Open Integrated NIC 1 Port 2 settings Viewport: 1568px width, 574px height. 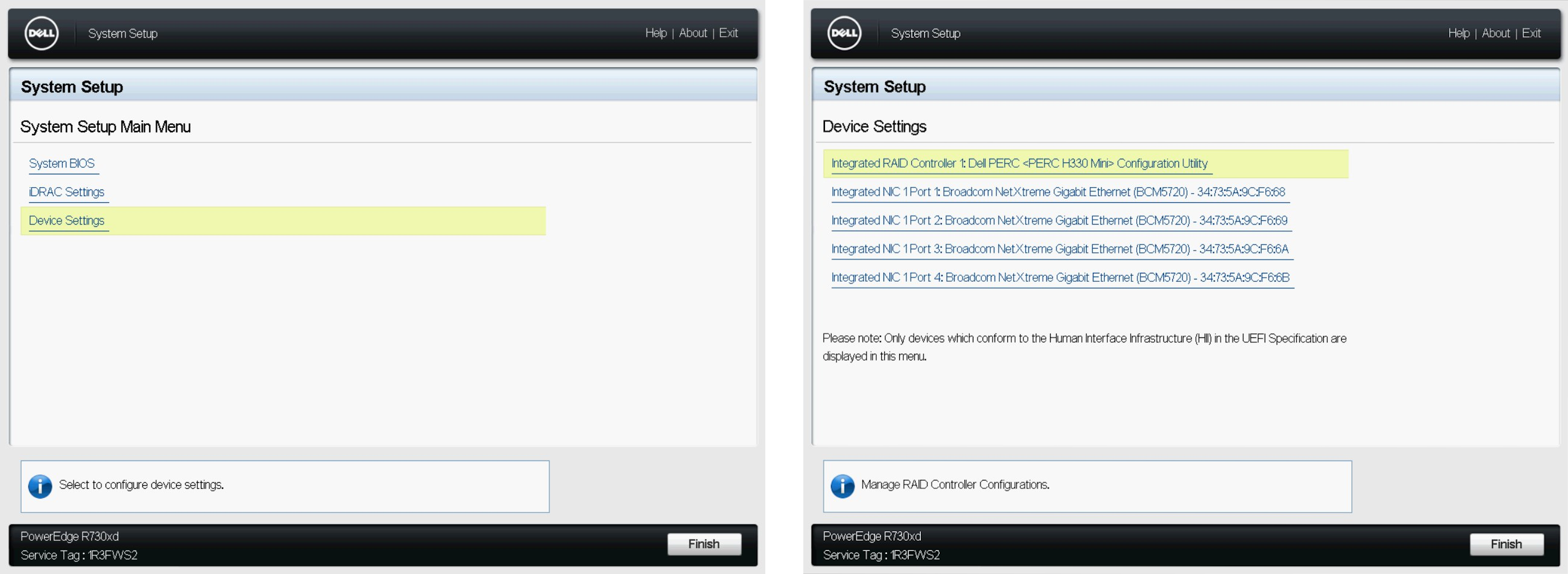pyautogui.click(x=1059, y=220)
